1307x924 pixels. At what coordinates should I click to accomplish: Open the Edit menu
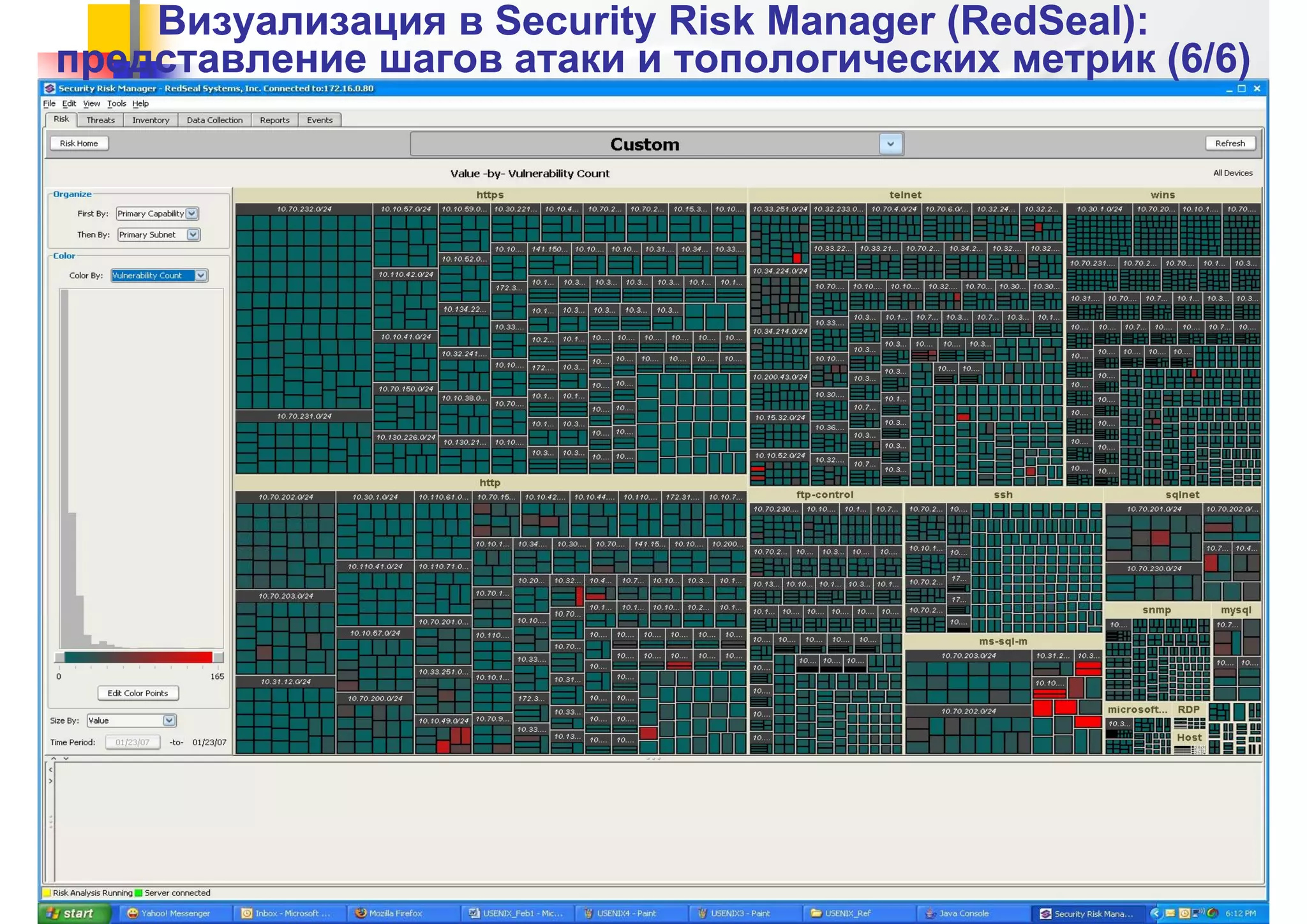click(x=69, y=103)
